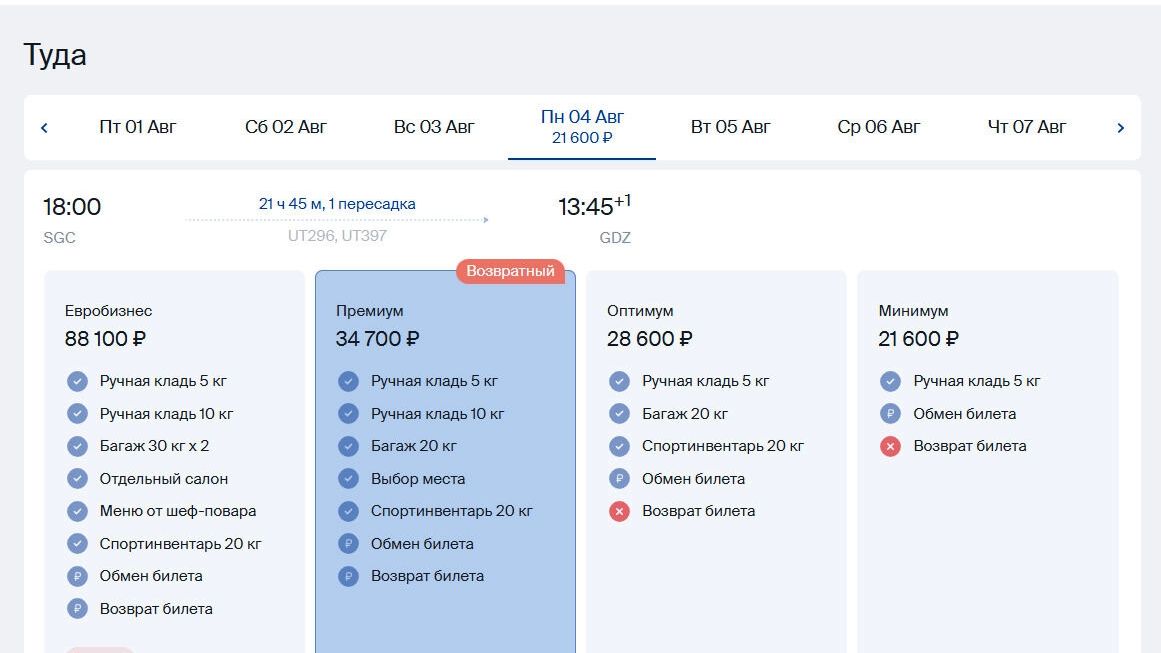Click red cross icon in Минимум tariff
The height and width of the screenshot is (653, 1161).
(x=890, y=446)
